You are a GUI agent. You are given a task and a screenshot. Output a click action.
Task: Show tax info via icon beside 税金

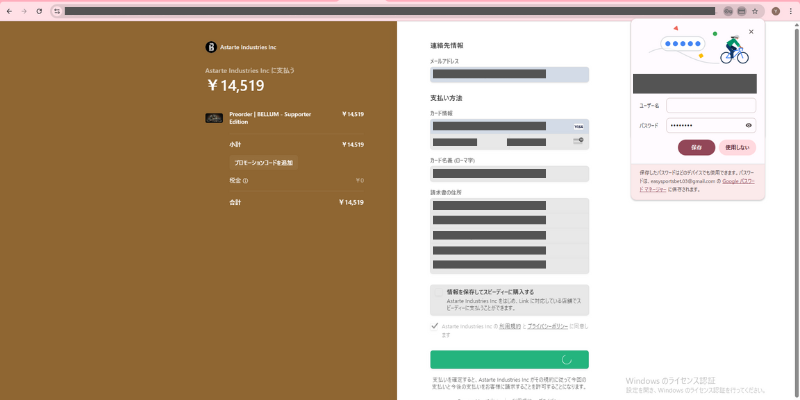point(245,181)
